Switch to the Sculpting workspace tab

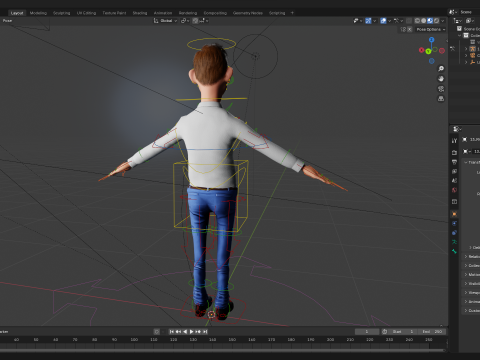coord(62,13)
